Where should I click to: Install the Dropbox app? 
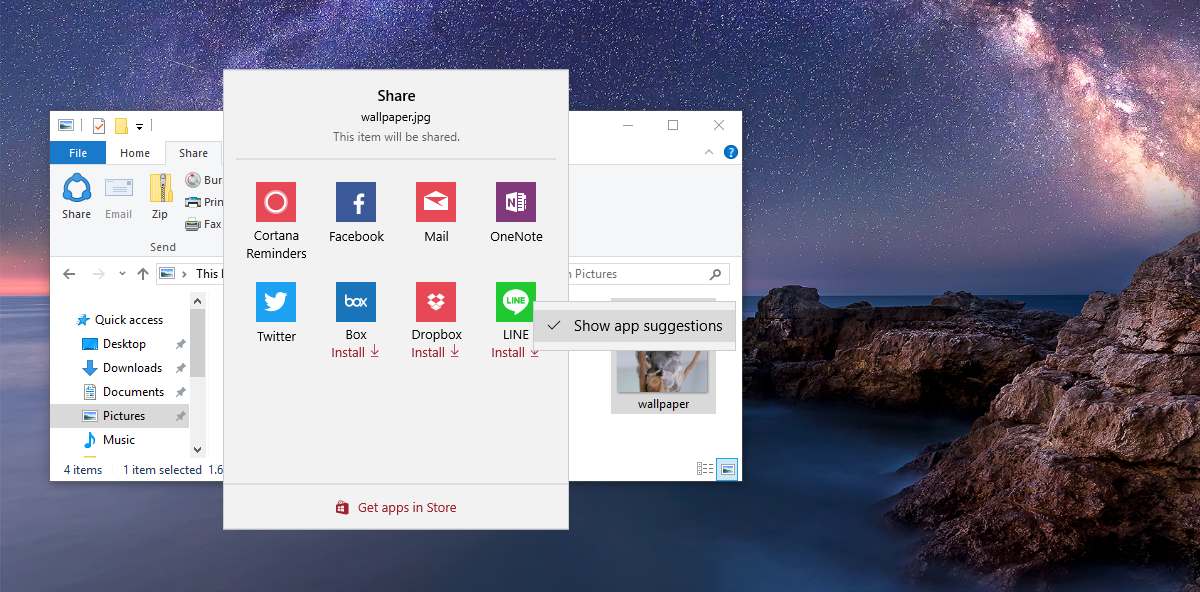point(436,352)
